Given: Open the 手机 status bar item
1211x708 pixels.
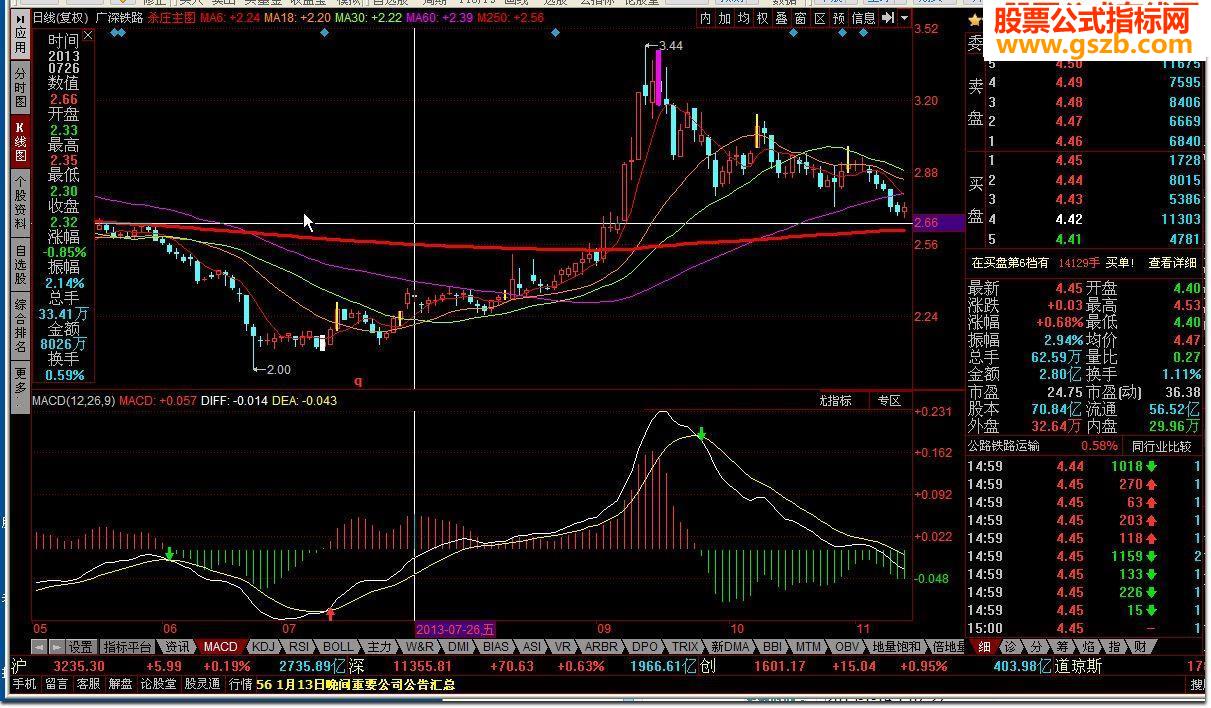Looking at the screenshot, I should pos(24,684).
